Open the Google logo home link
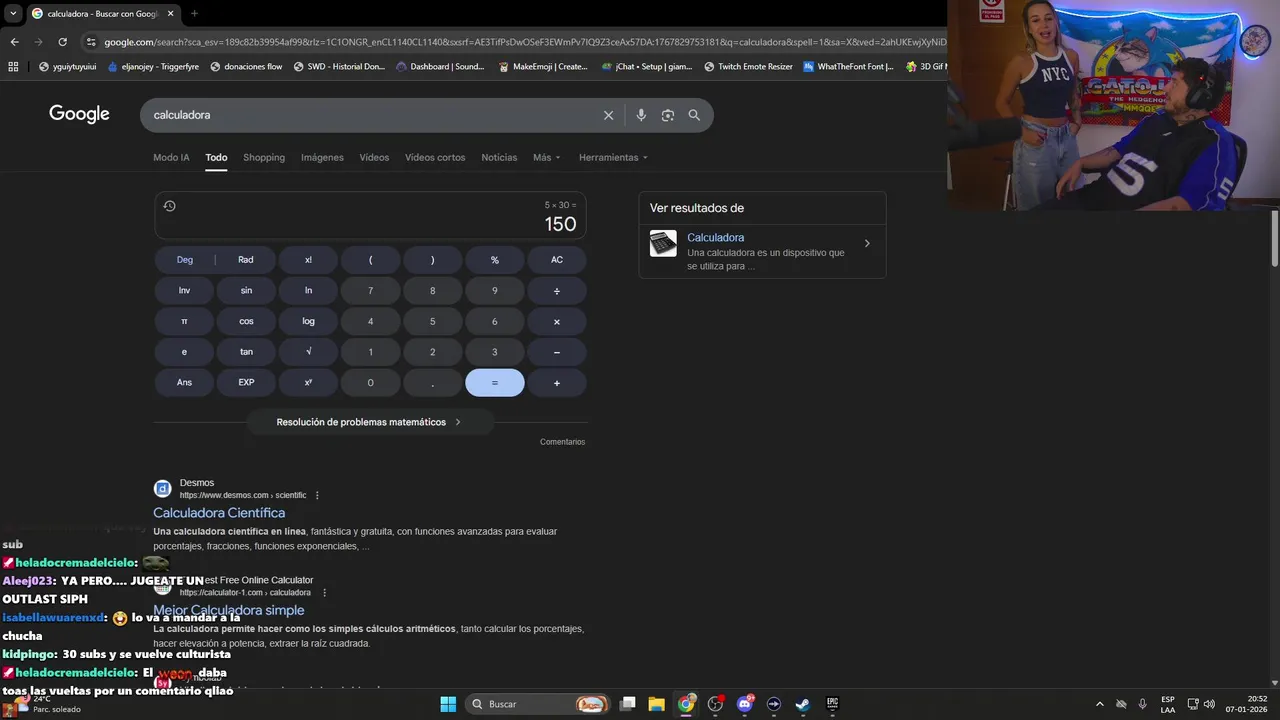 point(79,114)
